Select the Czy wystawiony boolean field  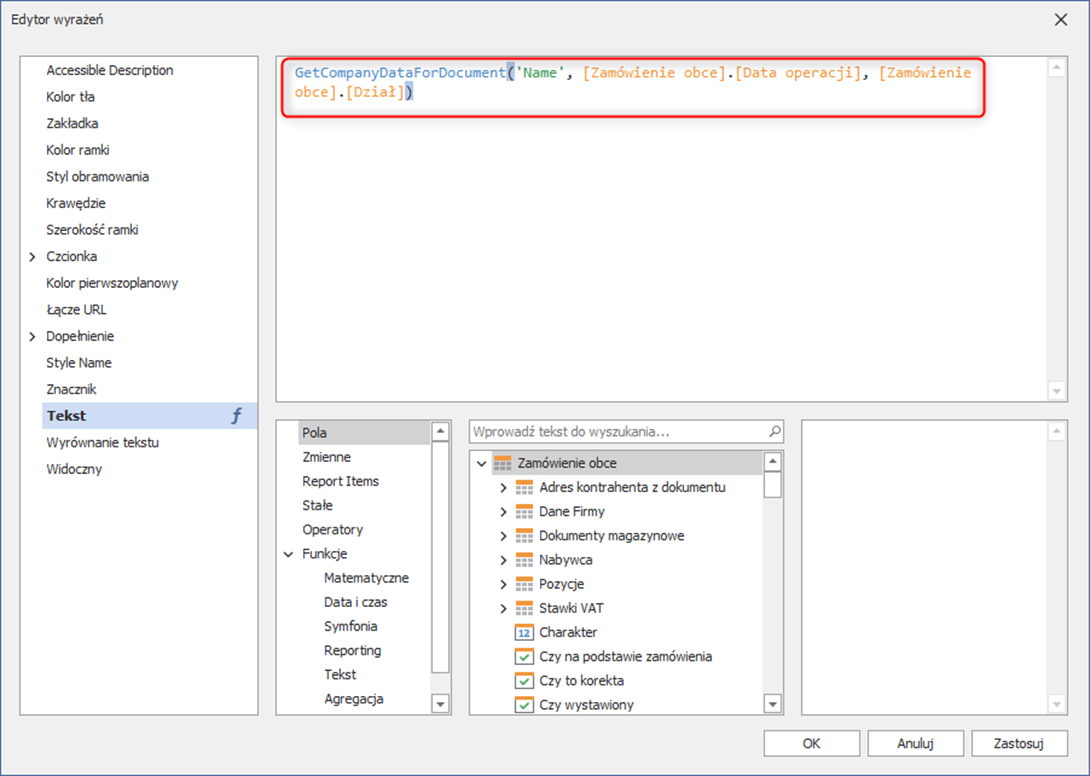[x=586, y=704]
